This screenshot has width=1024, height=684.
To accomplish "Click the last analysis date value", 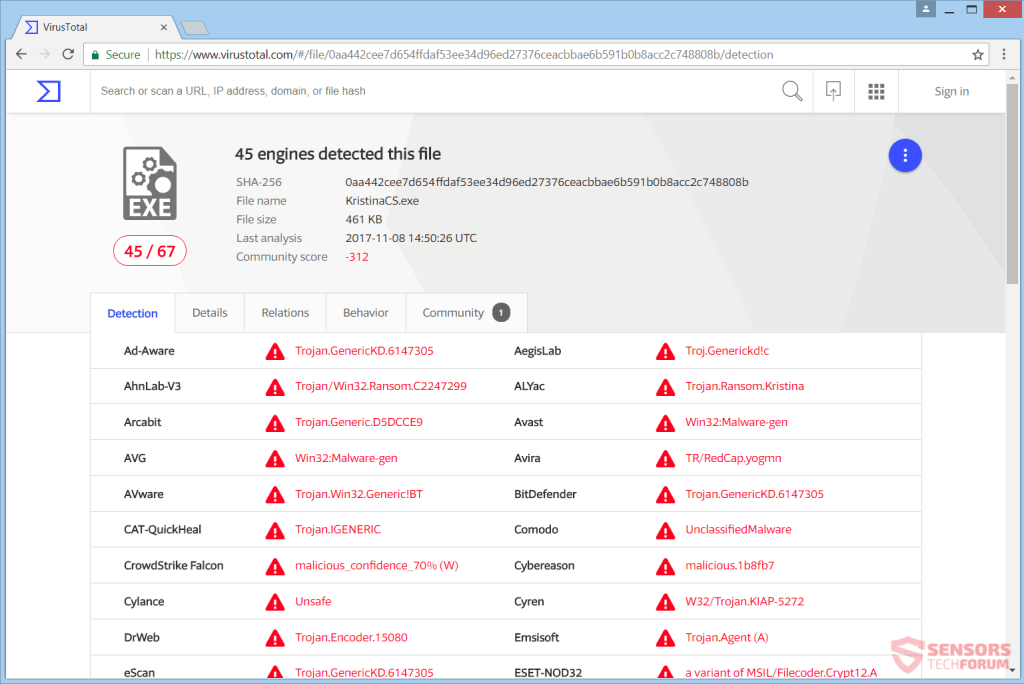I will [x=411, y=238].
